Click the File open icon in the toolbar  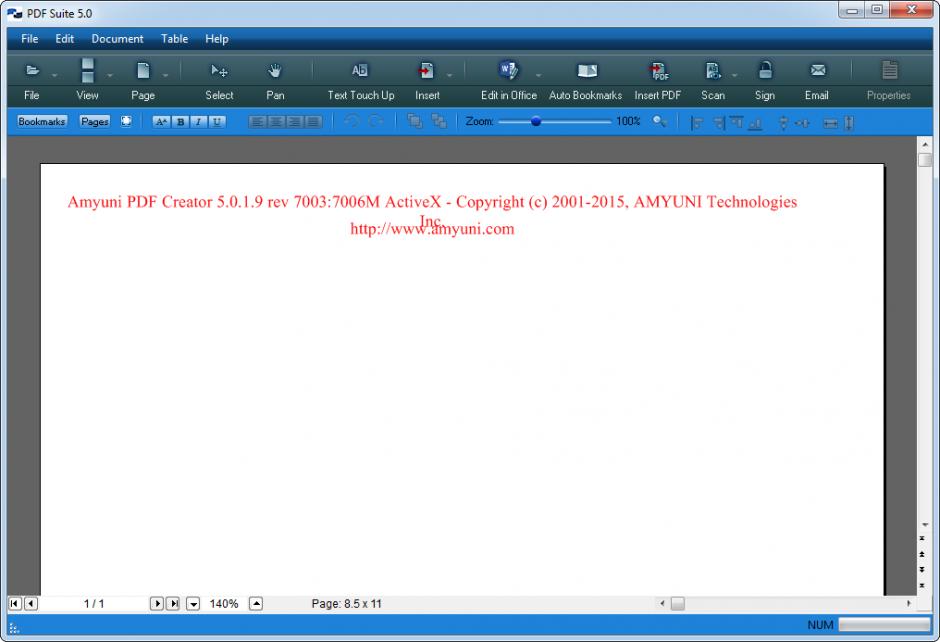pos(32,71)
